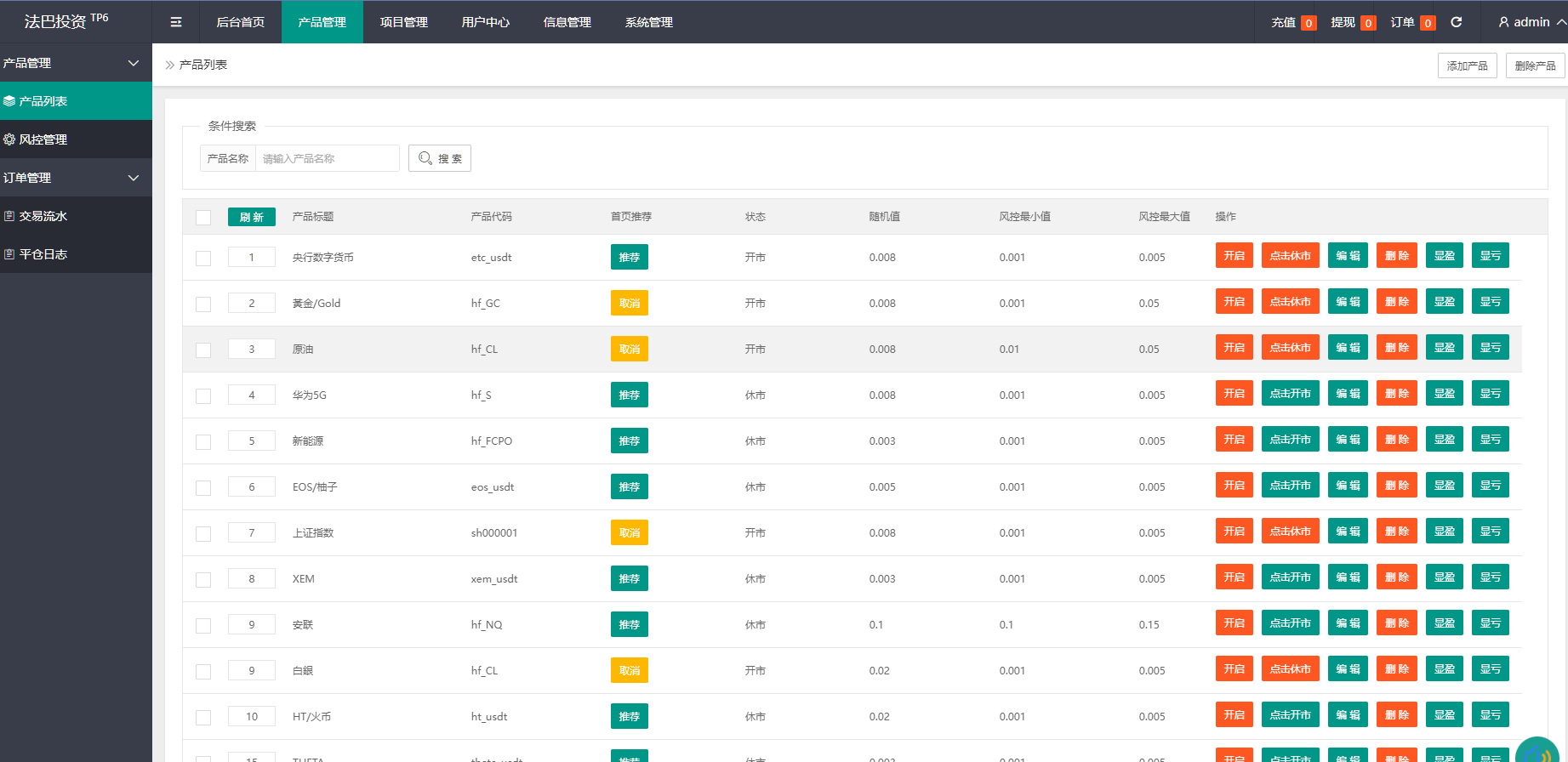This screenshot has height=762, width=1568.
Task: Select the checkbox for 华为5G row
Action: pyautogui.click(x=203, y=396)
